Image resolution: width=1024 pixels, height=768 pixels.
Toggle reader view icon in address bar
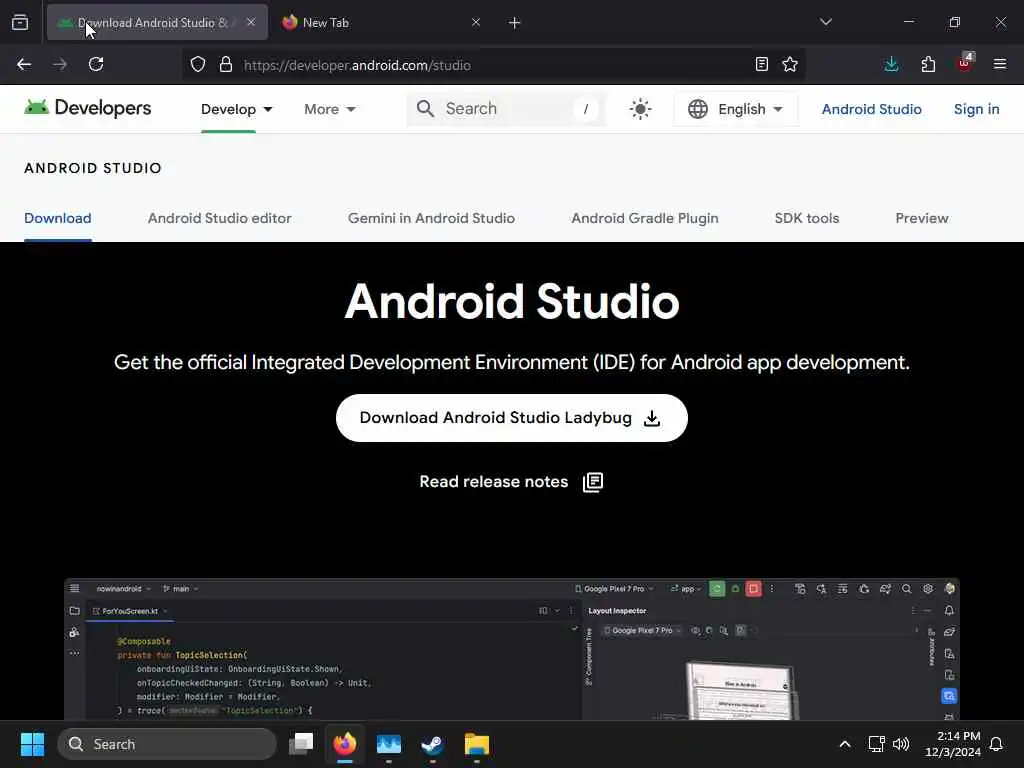pos(761,64)
